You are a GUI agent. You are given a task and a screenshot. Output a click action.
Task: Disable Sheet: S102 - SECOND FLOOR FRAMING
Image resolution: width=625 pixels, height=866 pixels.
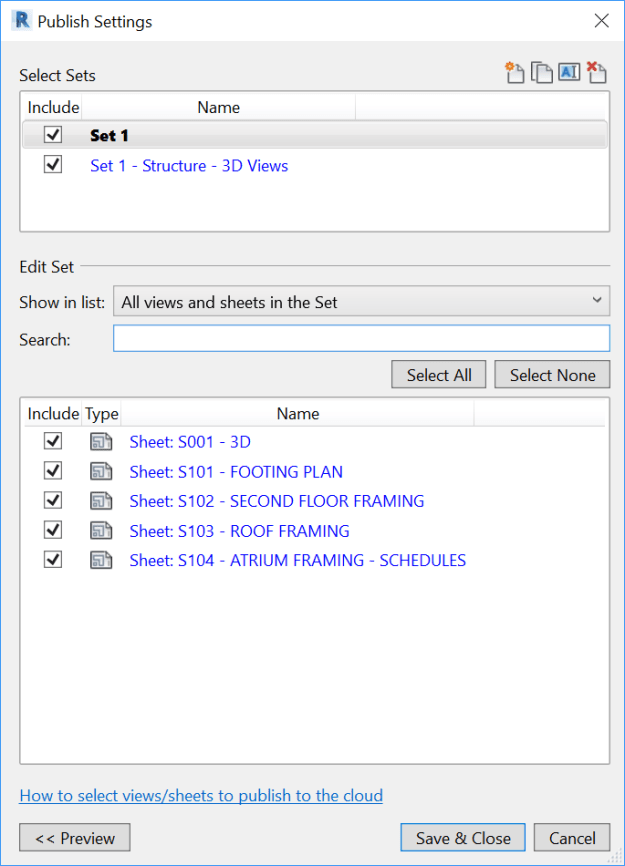point(52,500)
